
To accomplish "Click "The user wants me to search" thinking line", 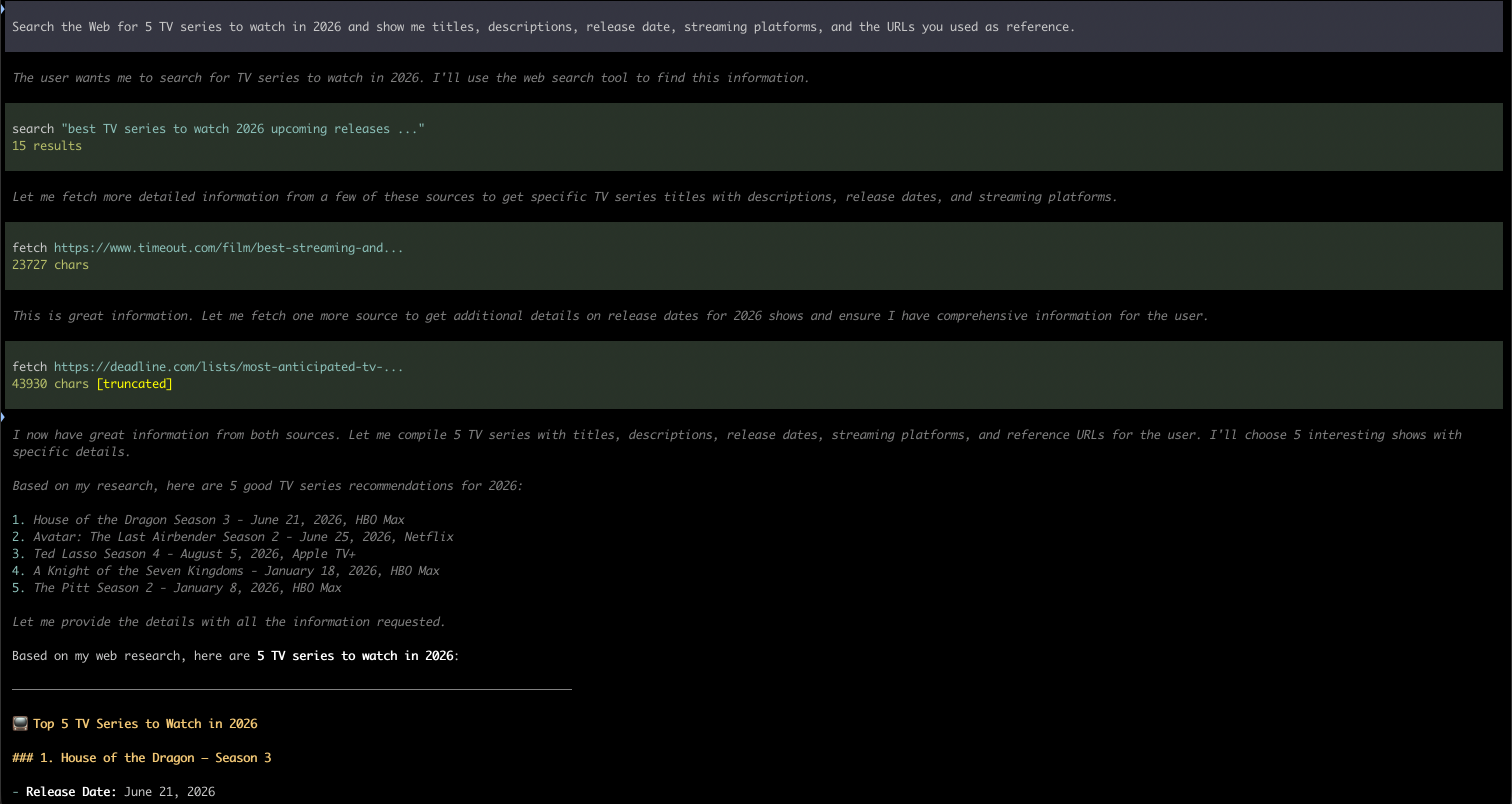I will point(411,77).
